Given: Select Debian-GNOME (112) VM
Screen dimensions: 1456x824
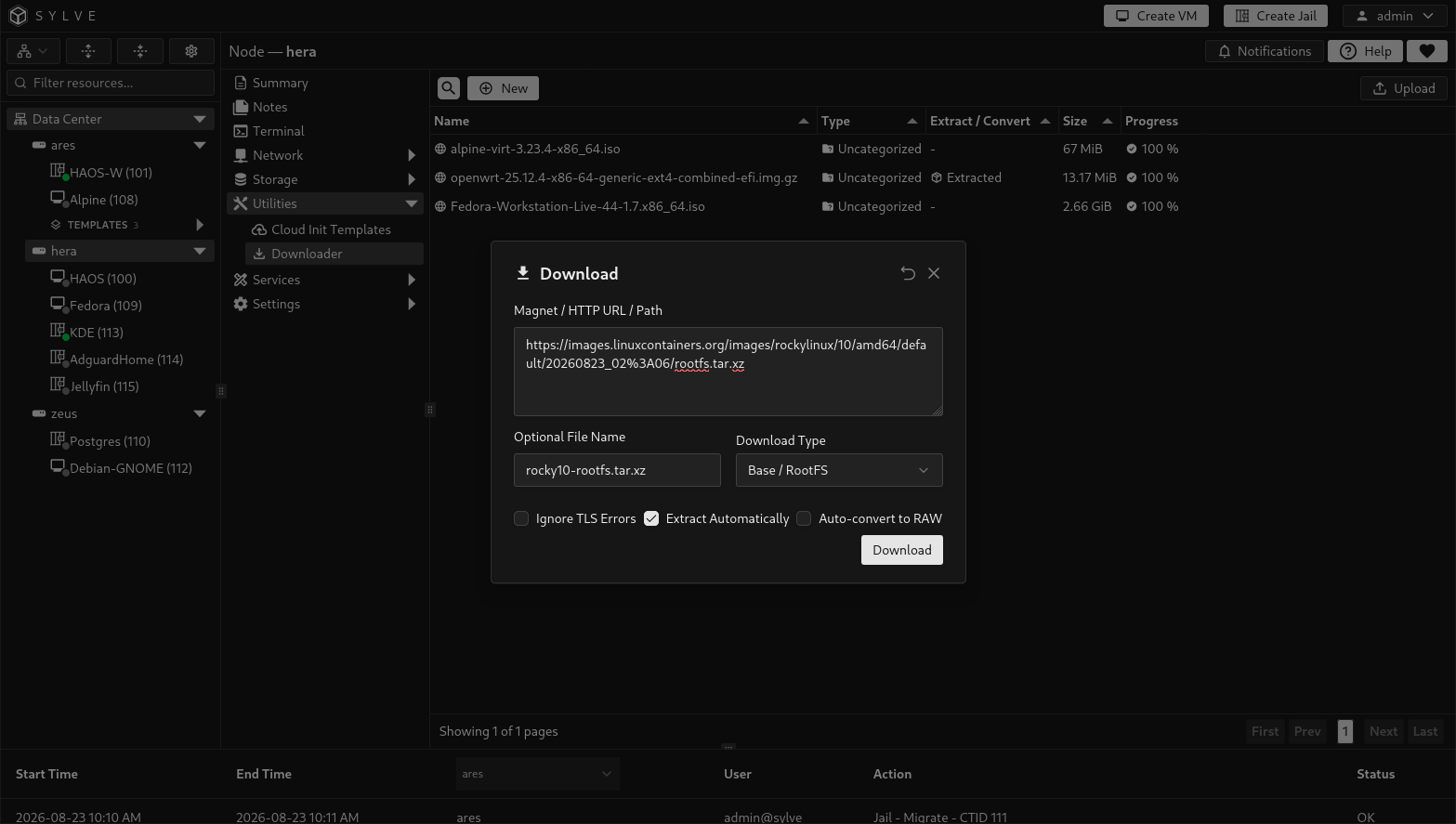Looking at the screenshot, I should point(130,468).
